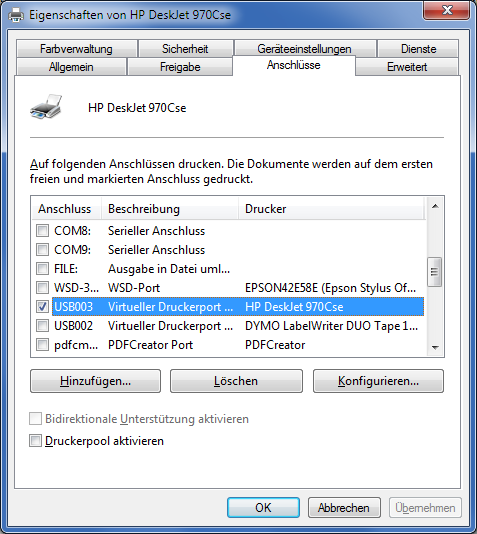Open the Sicherheit tab

coord(186,49)
